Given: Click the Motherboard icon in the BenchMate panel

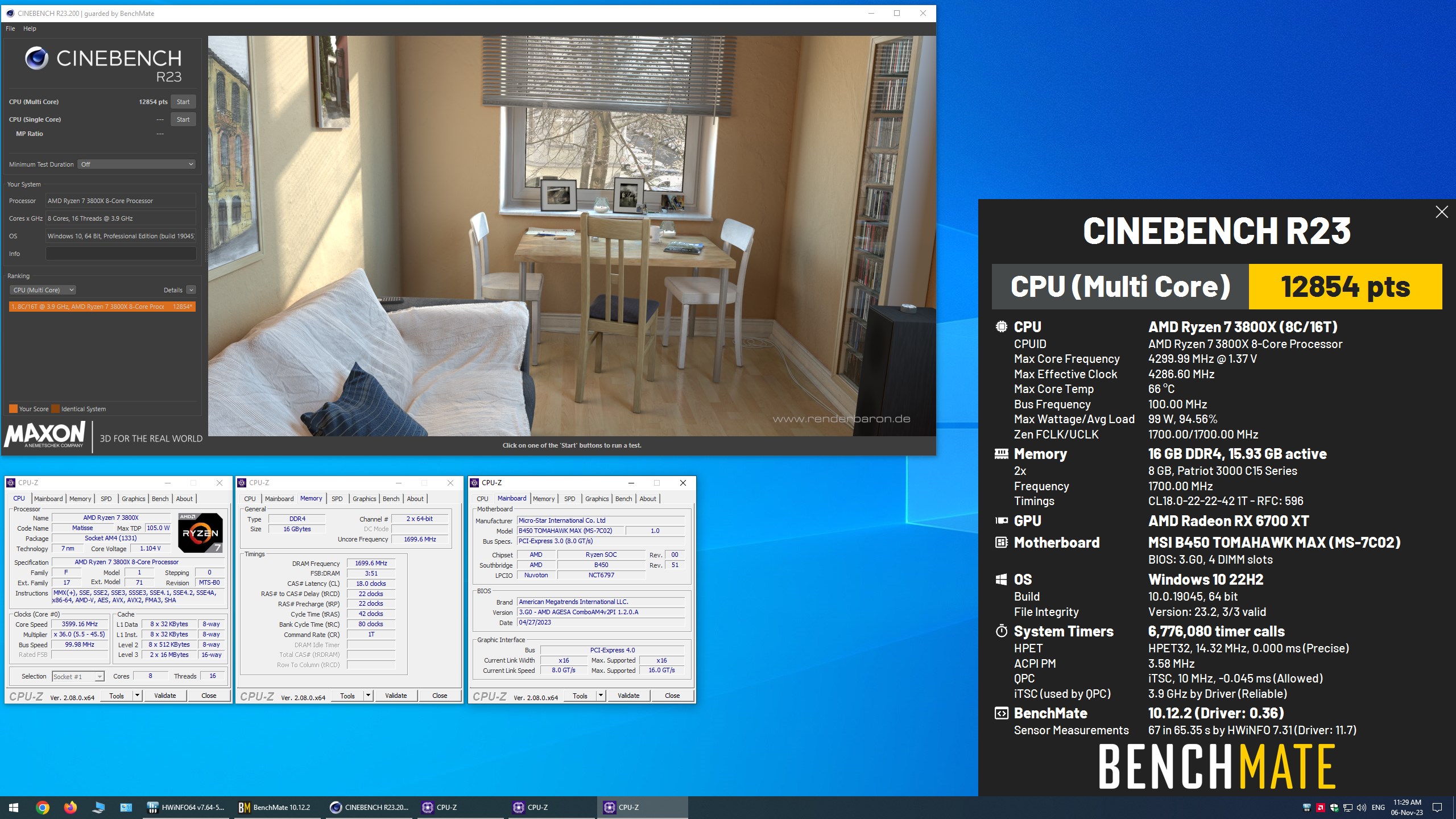Looking at the screenshot, I should [x=1001, y=543].
